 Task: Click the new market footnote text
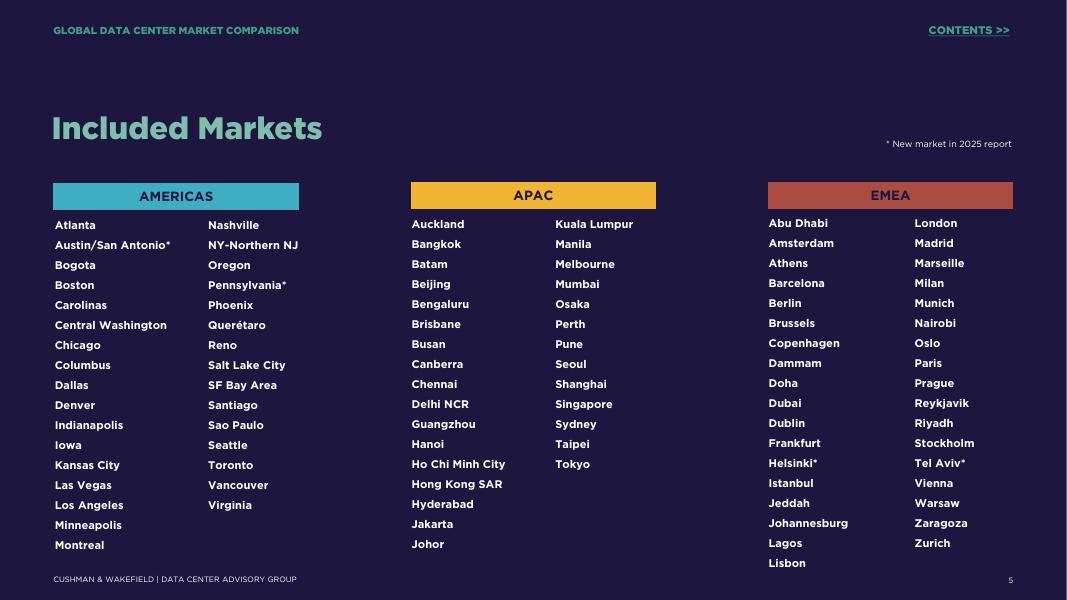click(x=948, y=144)
